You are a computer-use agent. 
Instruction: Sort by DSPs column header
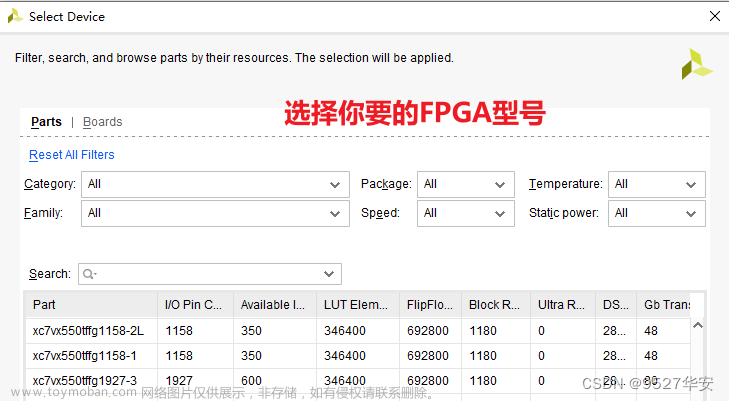(616, 305)
